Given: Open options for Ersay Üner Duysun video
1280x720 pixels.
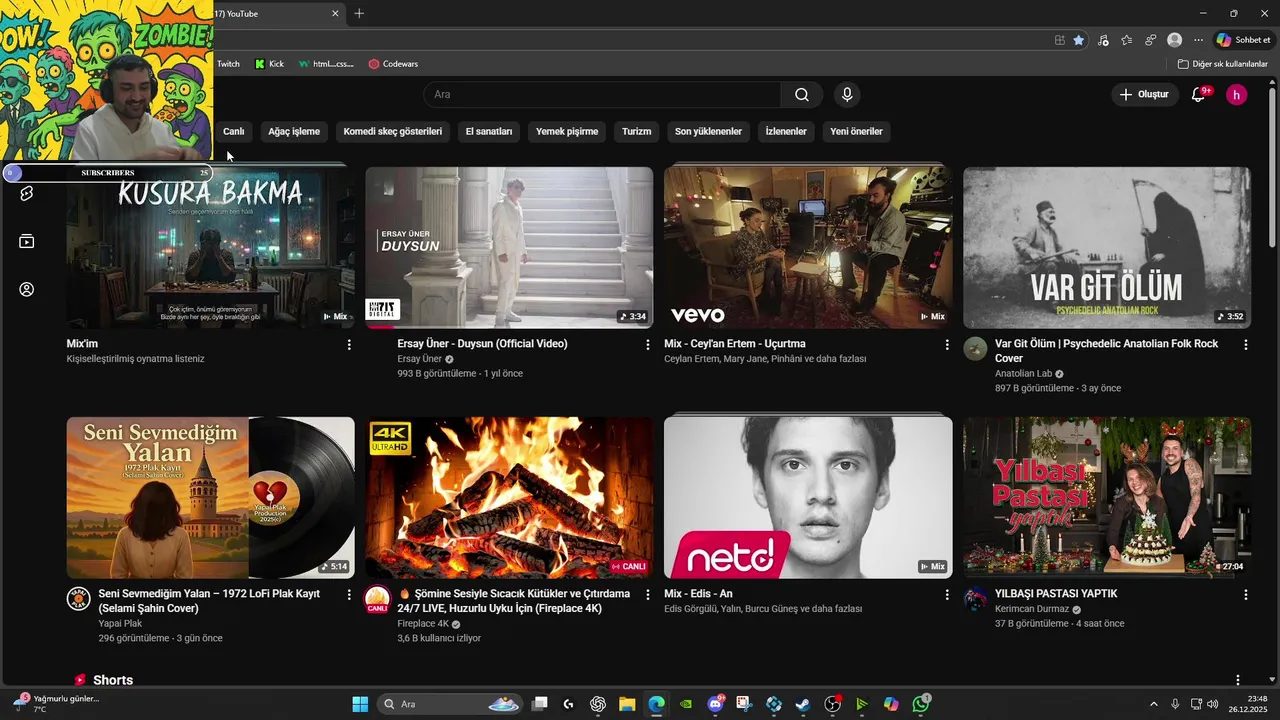Looking at the screenshot, I should tap(648, 344).
